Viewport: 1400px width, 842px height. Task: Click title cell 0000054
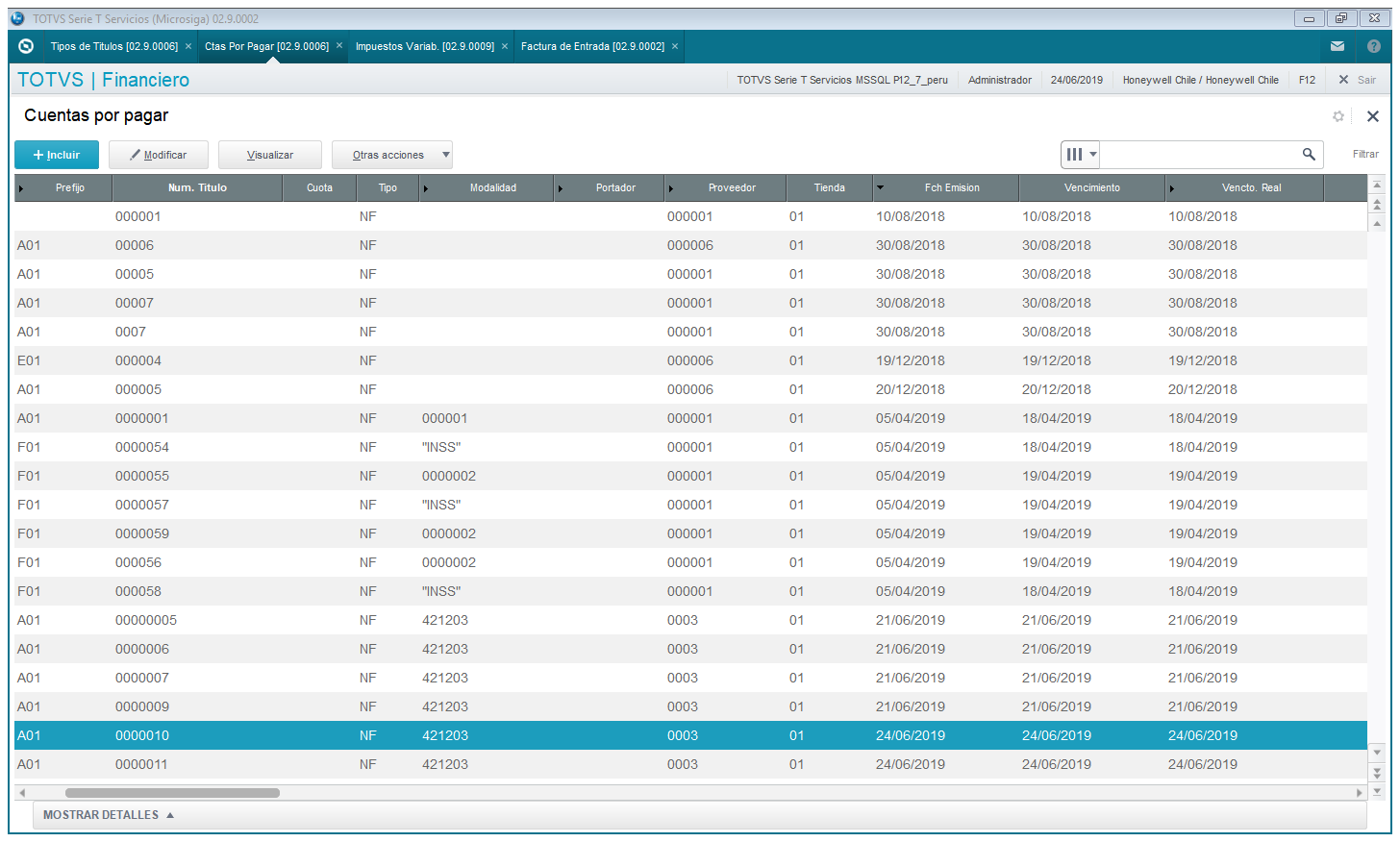pyautogui.click(x=142, y=447)
